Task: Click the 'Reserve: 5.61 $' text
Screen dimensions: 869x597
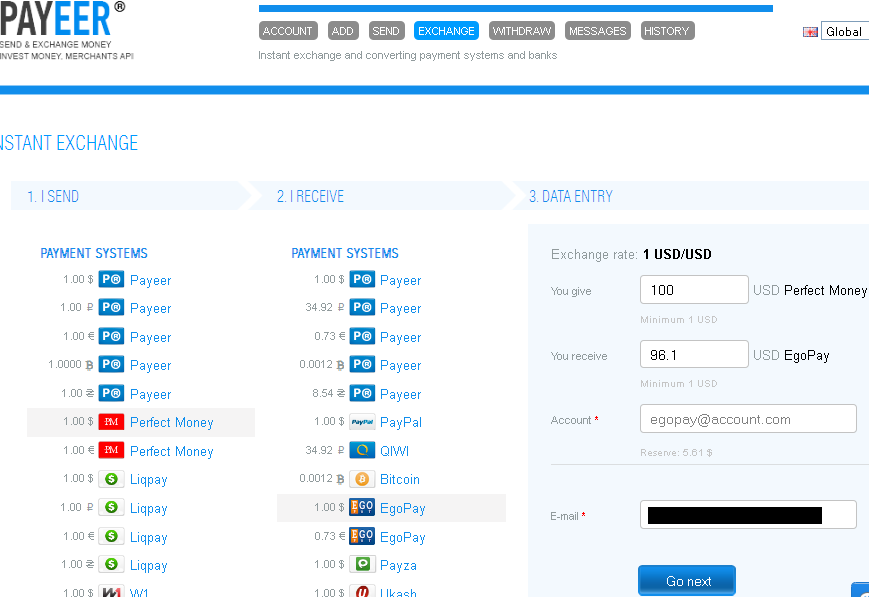Action: point(676,453)
